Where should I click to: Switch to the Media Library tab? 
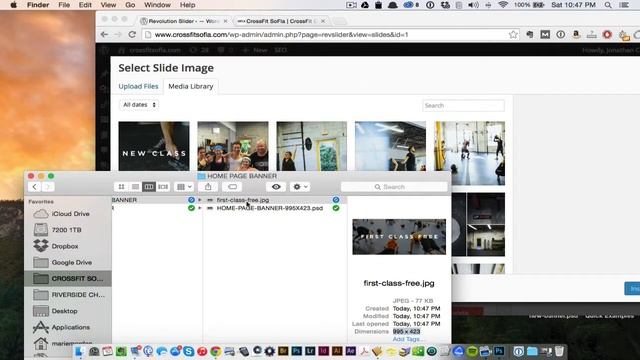(x=191, y=86)
